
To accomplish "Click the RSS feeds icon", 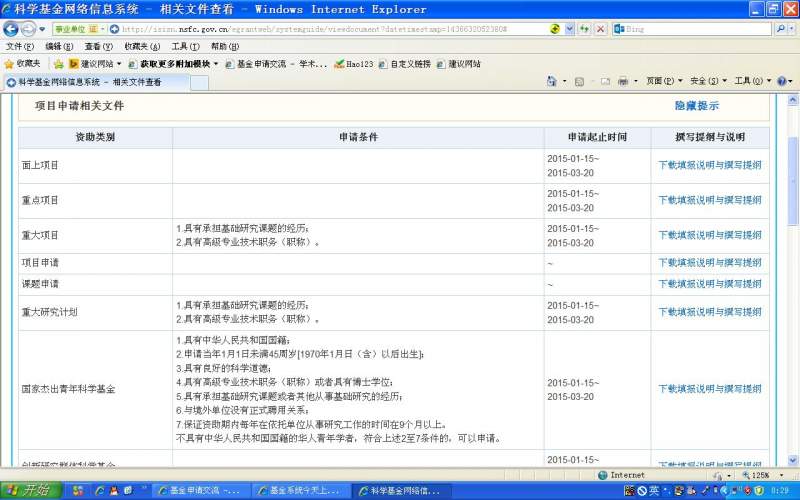I will [x=580, y=81].
